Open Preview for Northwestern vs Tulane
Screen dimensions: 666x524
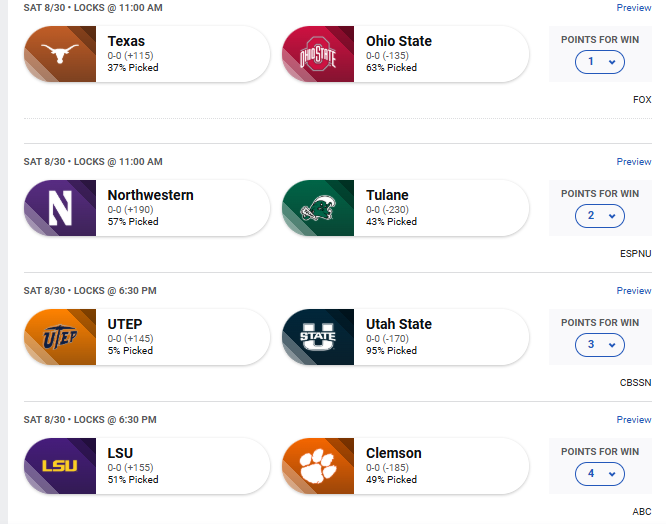point(634,162)
